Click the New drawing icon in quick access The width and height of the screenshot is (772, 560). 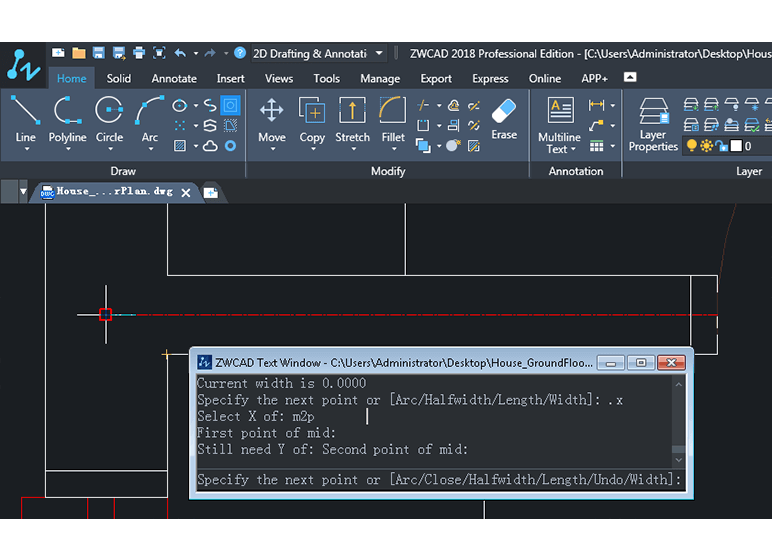pos(58,53)
